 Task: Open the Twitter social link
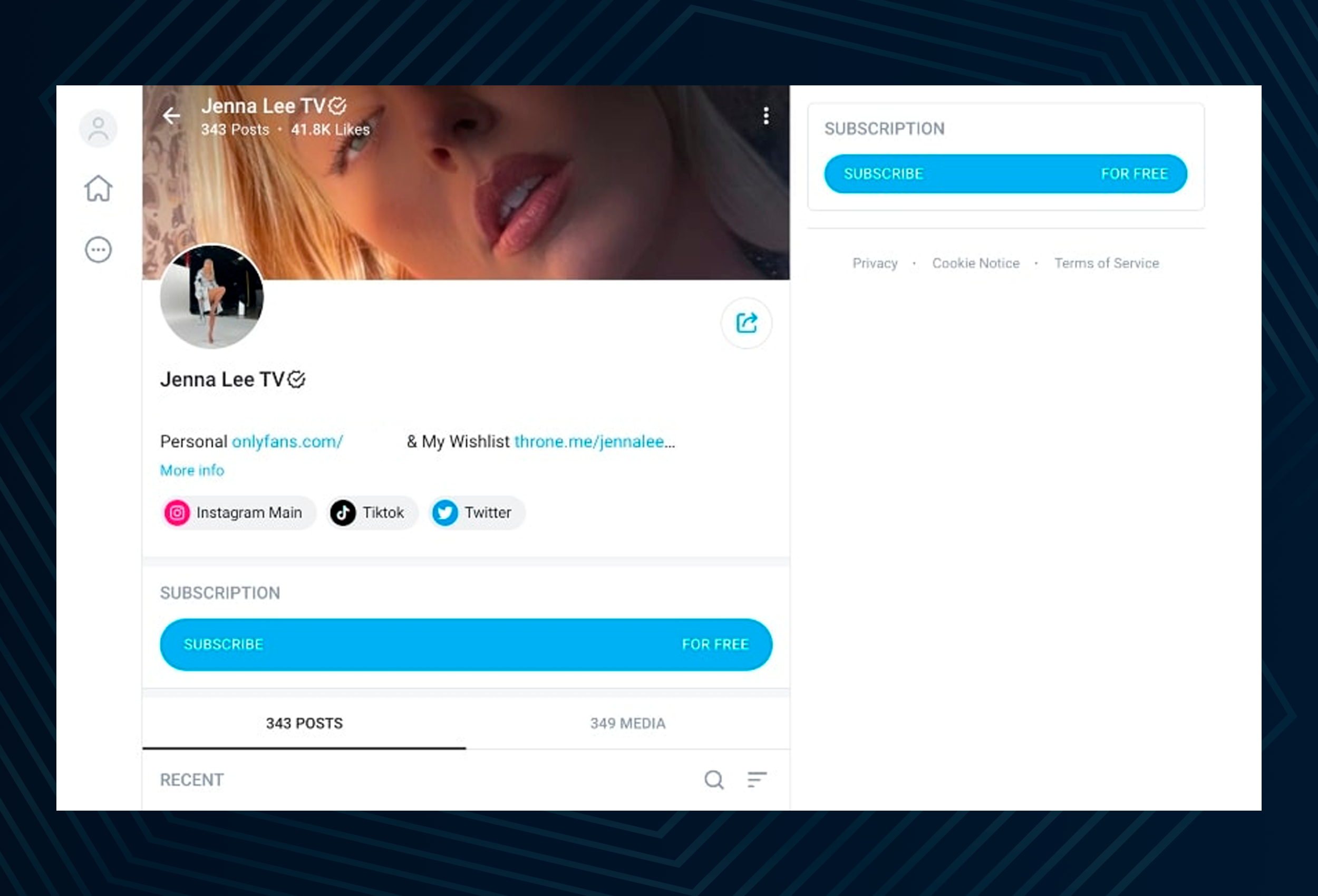pyautogui.click(x=477, y=513)
